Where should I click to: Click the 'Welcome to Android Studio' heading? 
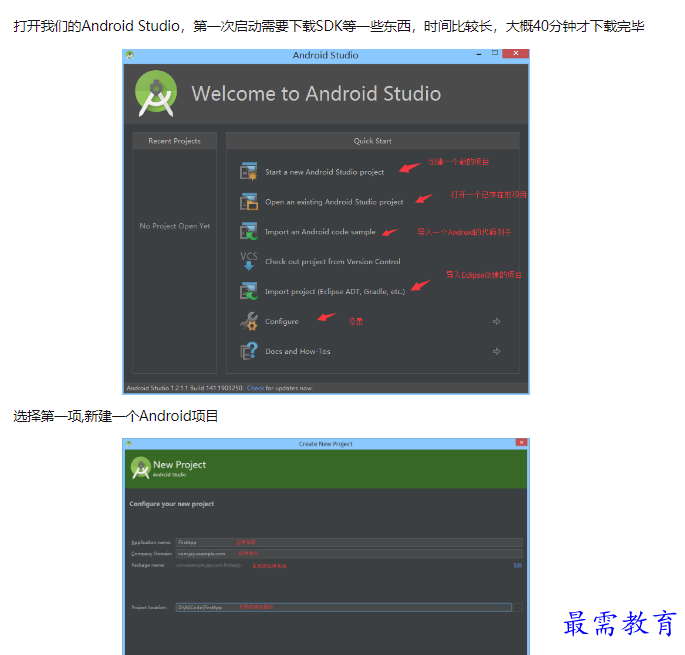tap(316, 94)
